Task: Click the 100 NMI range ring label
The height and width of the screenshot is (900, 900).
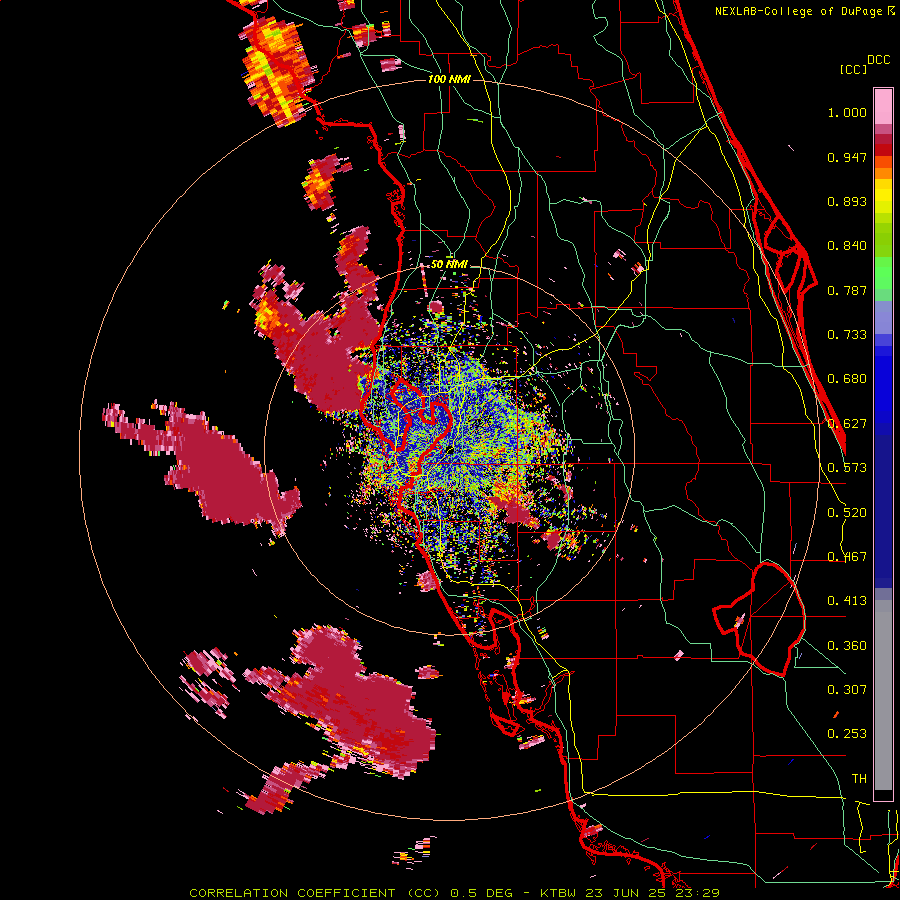Action: point(449,79)
